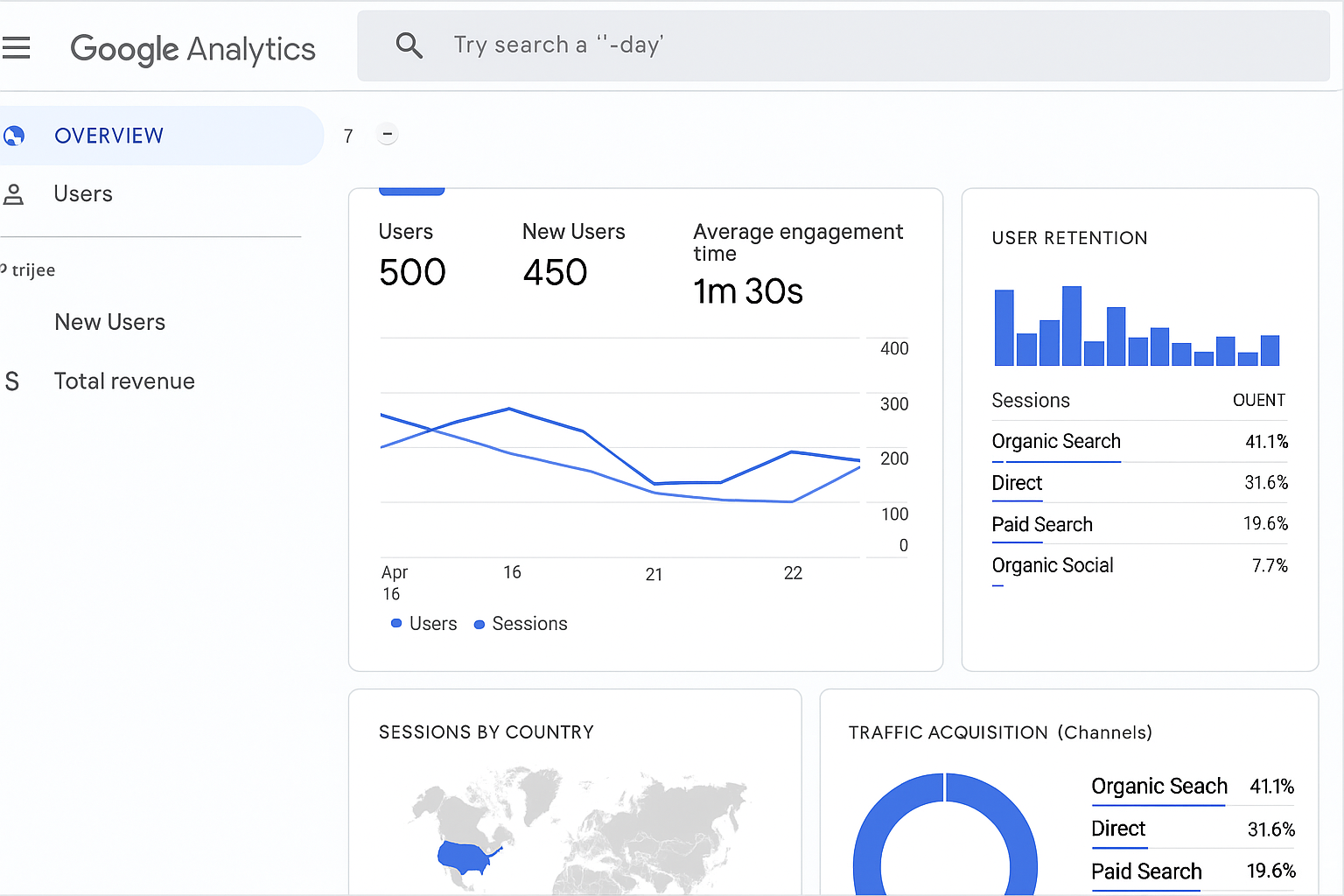
Task: Click the United States on map
Action: coord(464,857)
